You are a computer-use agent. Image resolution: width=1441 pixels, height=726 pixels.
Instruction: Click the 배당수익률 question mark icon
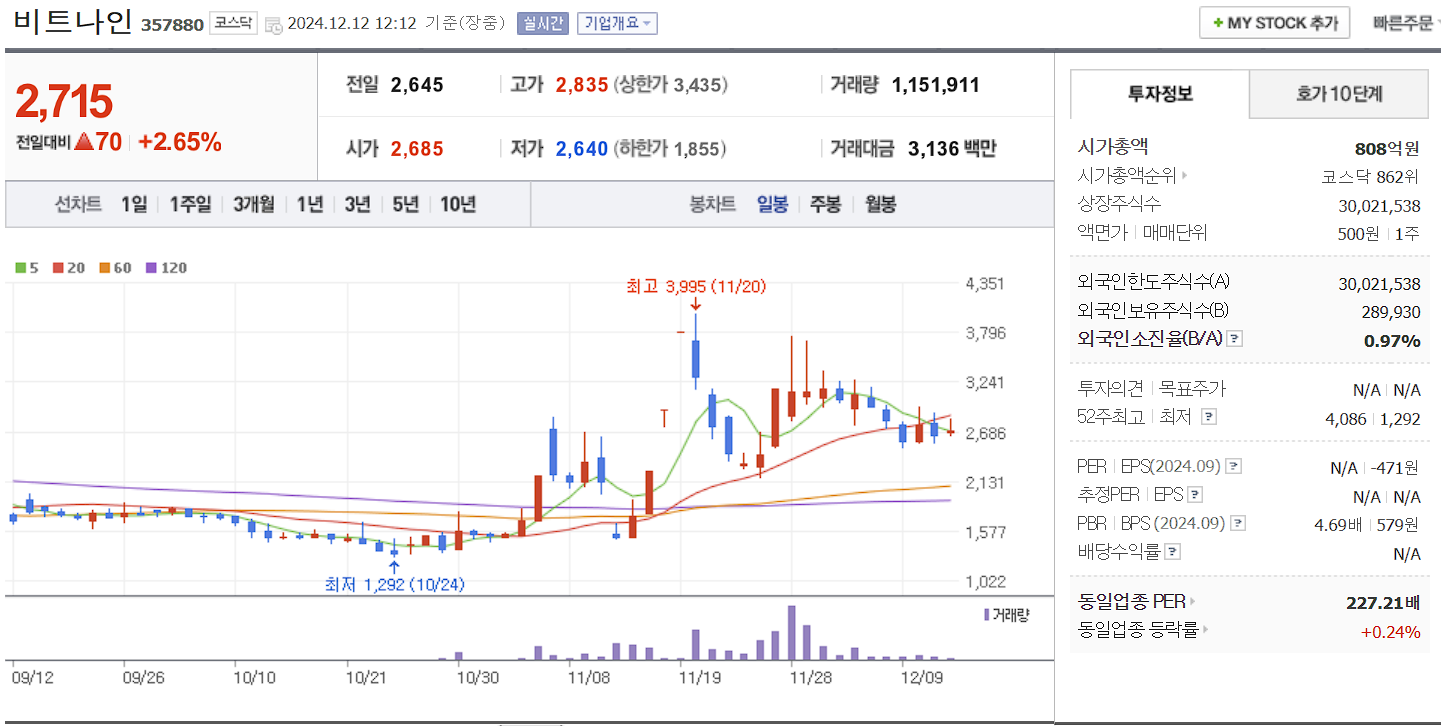coord(1173,553)
